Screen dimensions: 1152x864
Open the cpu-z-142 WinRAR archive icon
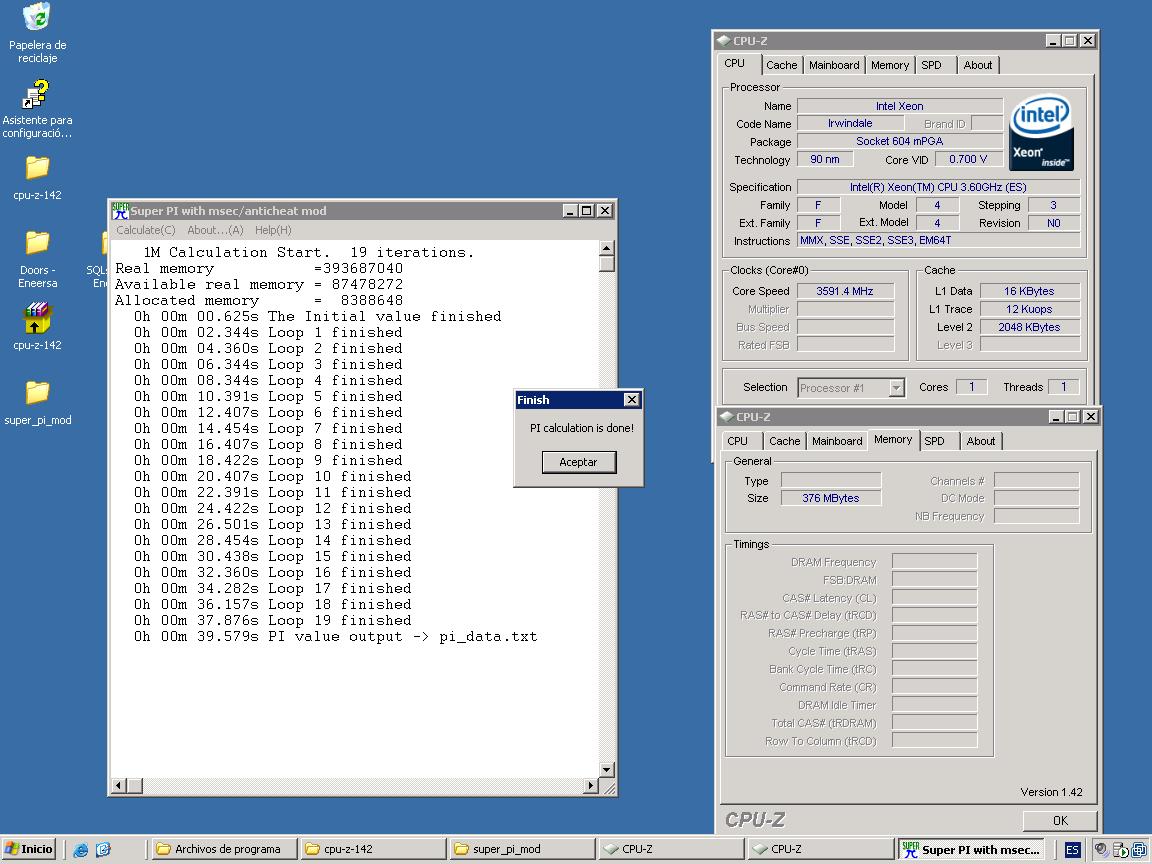[x=37, y=317]
